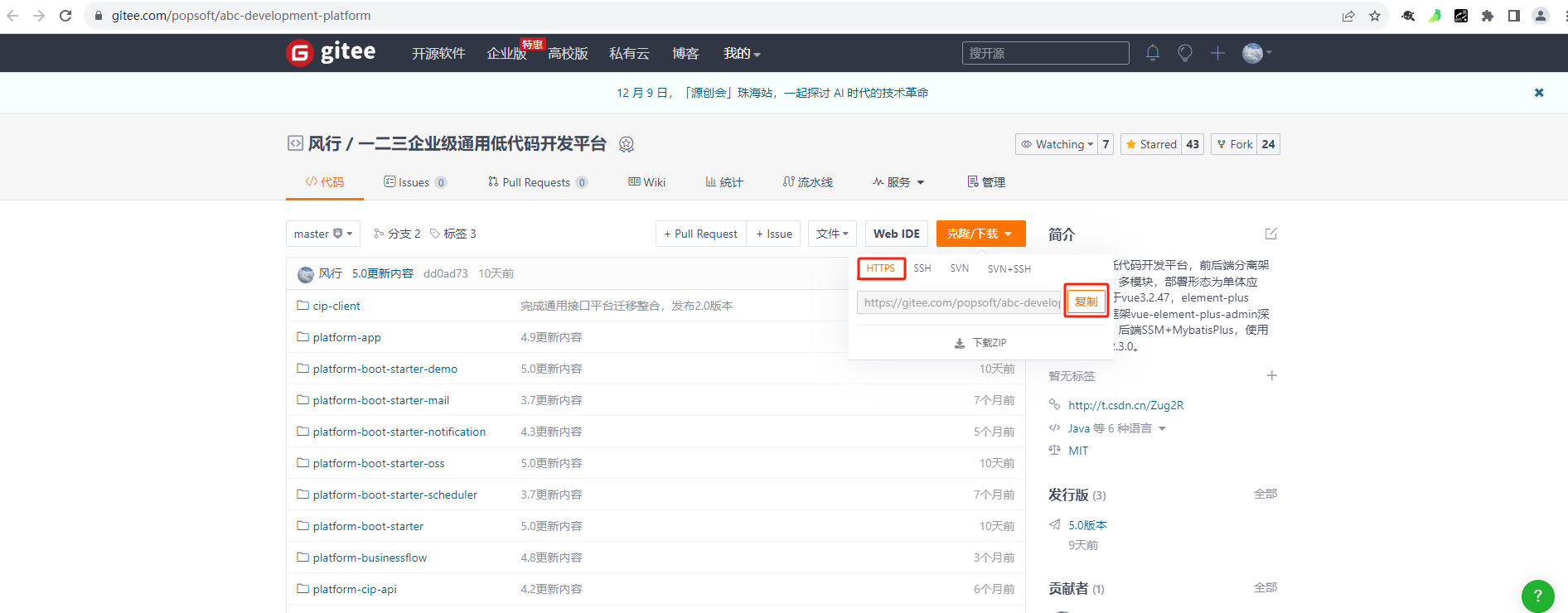Open the plus create menu icon
The width and height of the screenshot is (1568, 613).
[x=1217, y=53]
